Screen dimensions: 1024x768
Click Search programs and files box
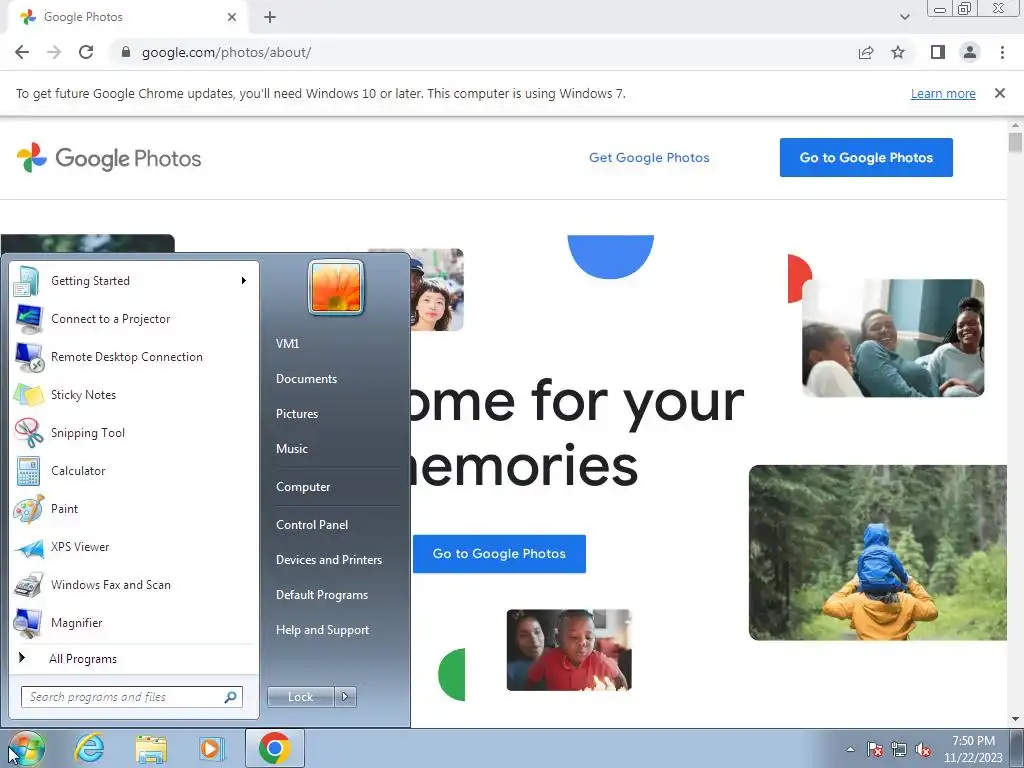pos(132,697)
